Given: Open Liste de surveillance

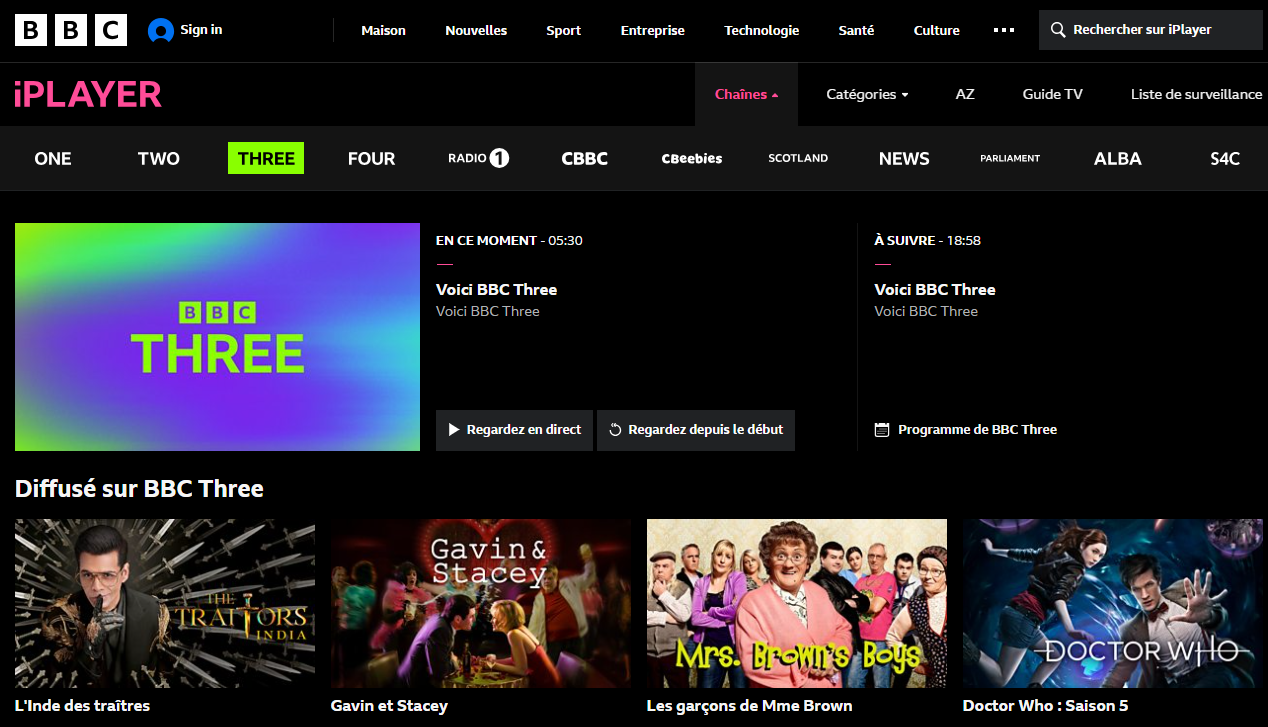Looking at the screenshot, I should pos(1196,94).
